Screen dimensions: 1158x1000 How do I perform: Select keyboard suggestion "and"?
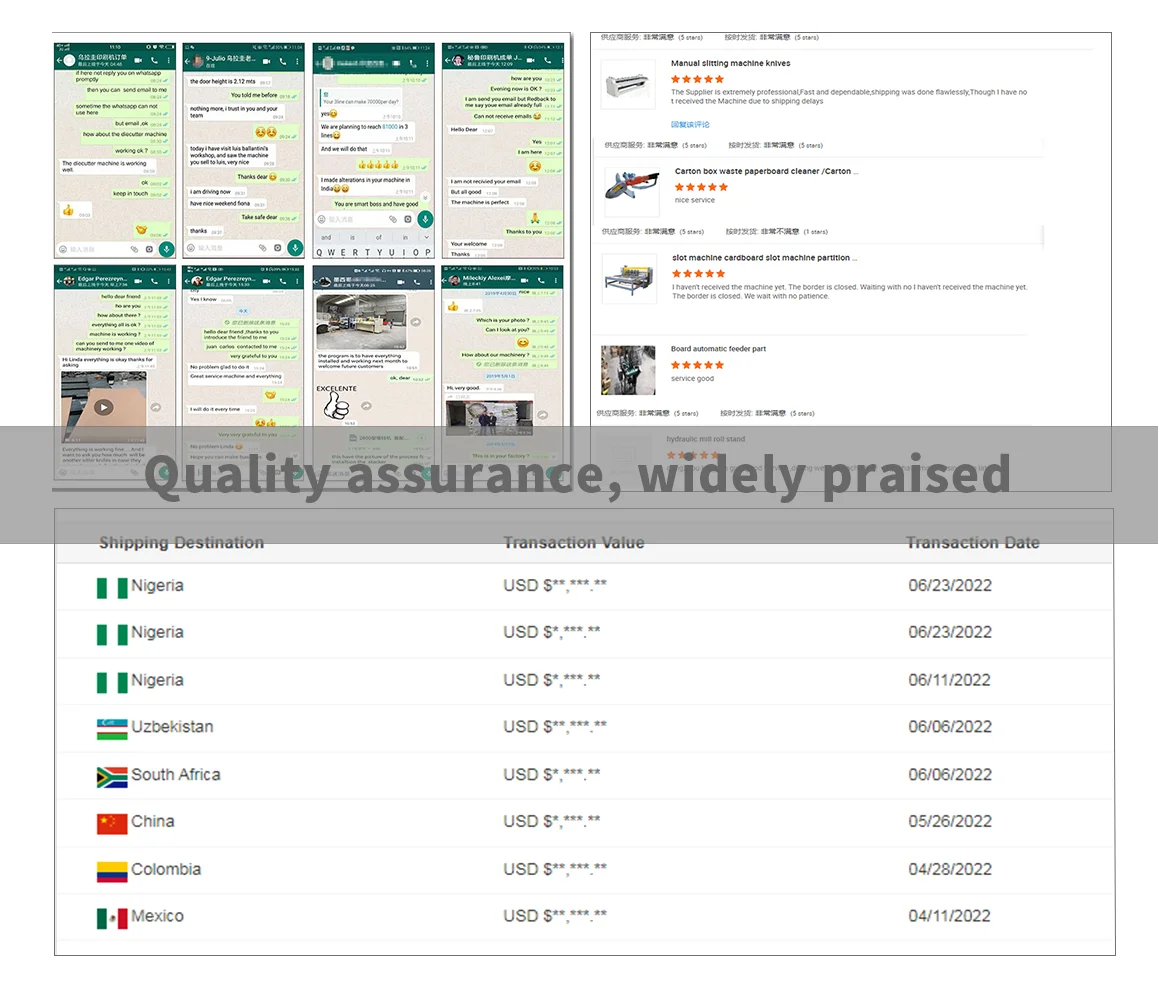pos(326,237)
